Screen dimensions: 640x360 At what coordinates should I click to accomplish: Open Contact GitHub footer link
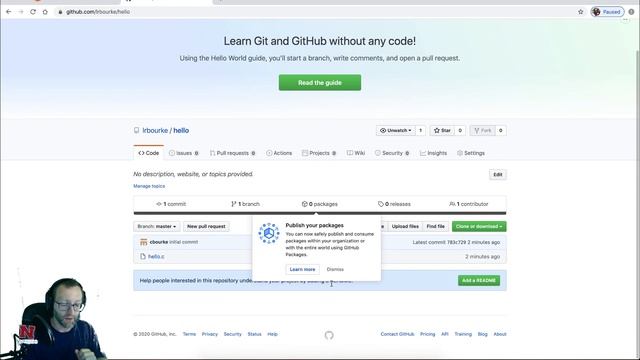397,334
